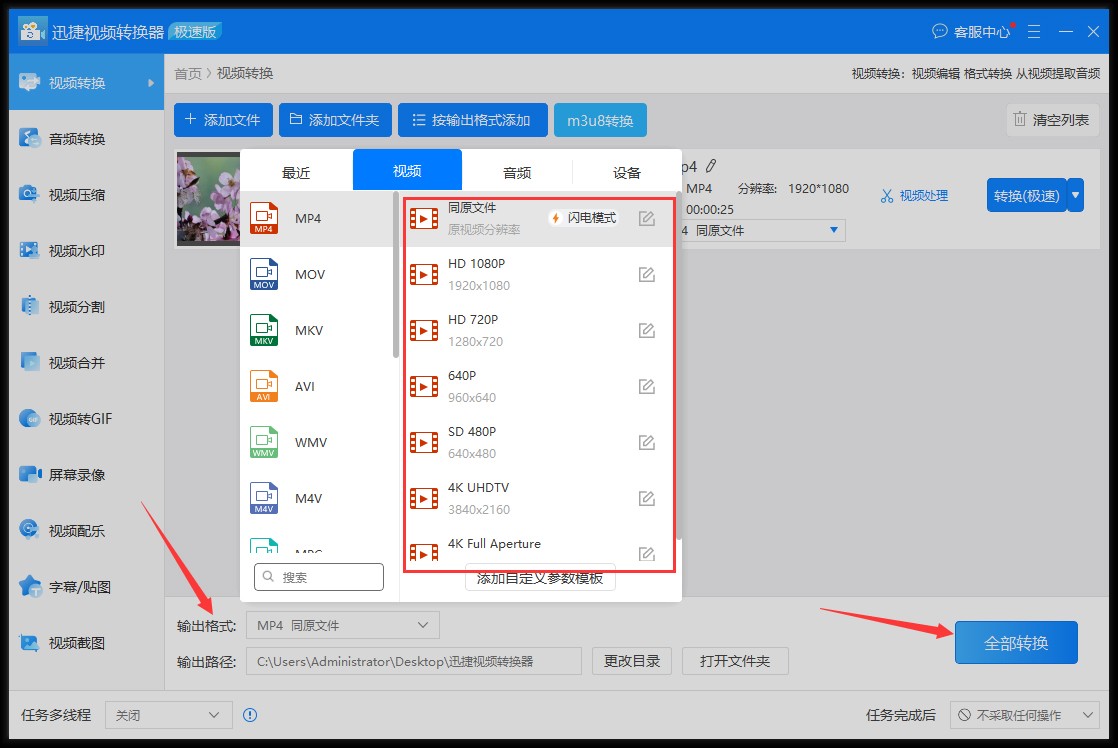Click the format search input field

318,577
